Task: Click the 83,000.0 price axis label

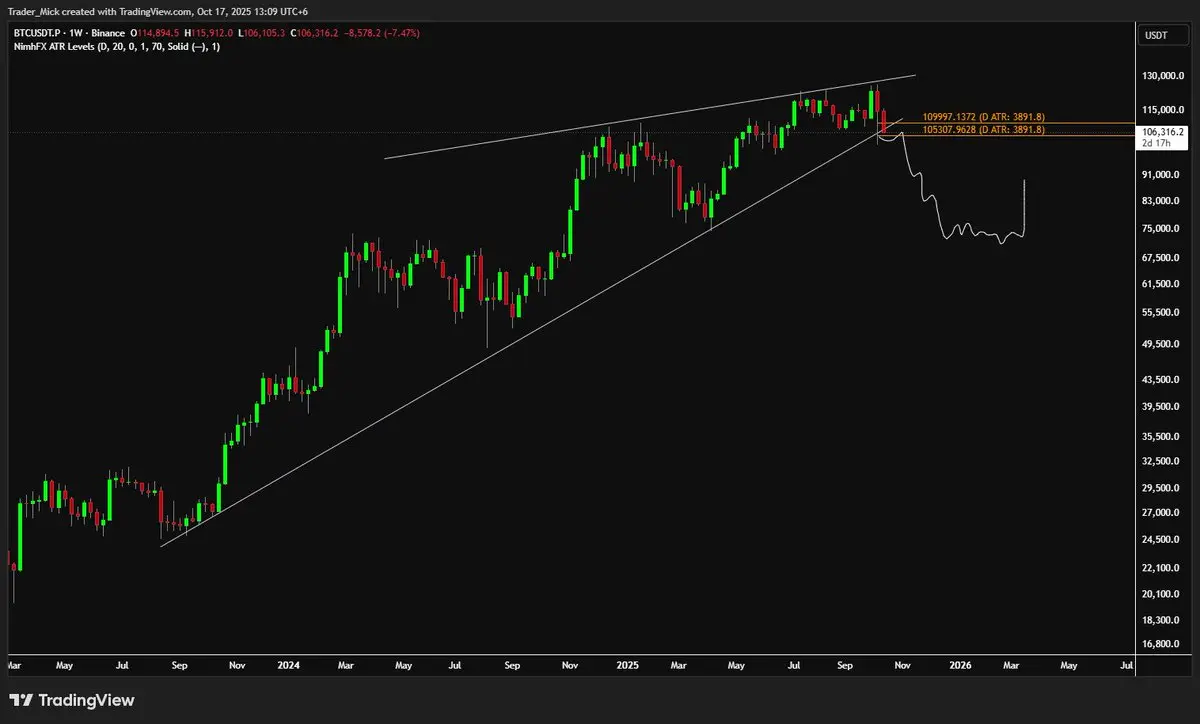Action: click(x=1162, y=201)
